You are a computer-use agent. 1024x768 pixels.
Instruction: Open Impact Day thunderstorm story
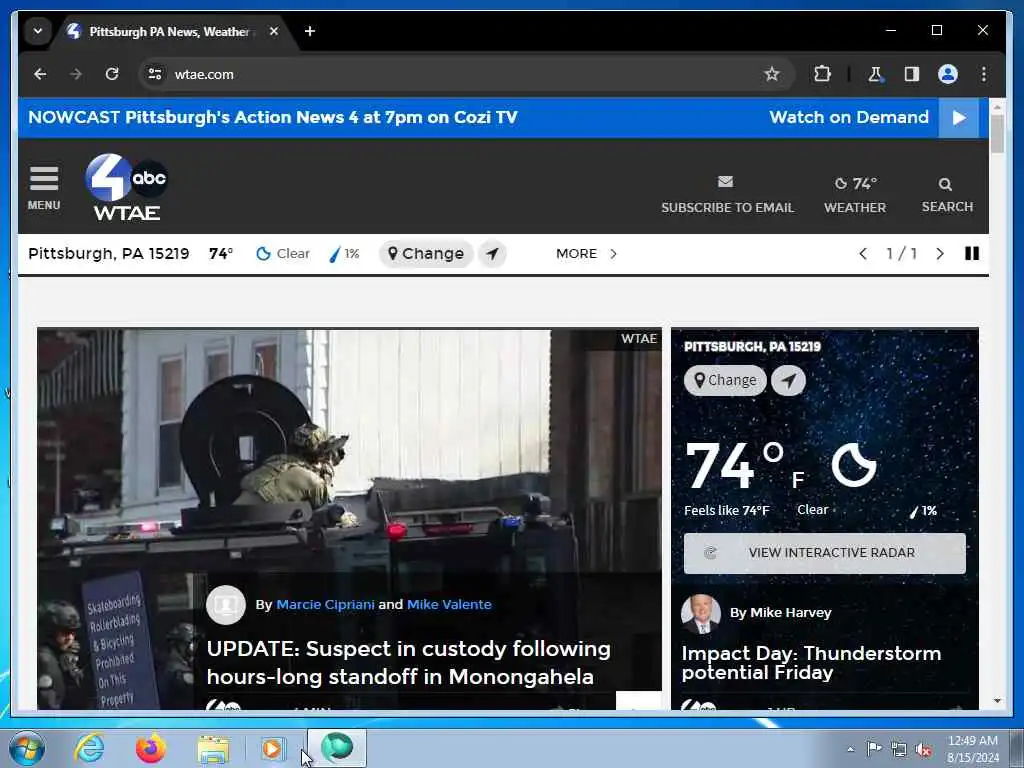(811, 663)
